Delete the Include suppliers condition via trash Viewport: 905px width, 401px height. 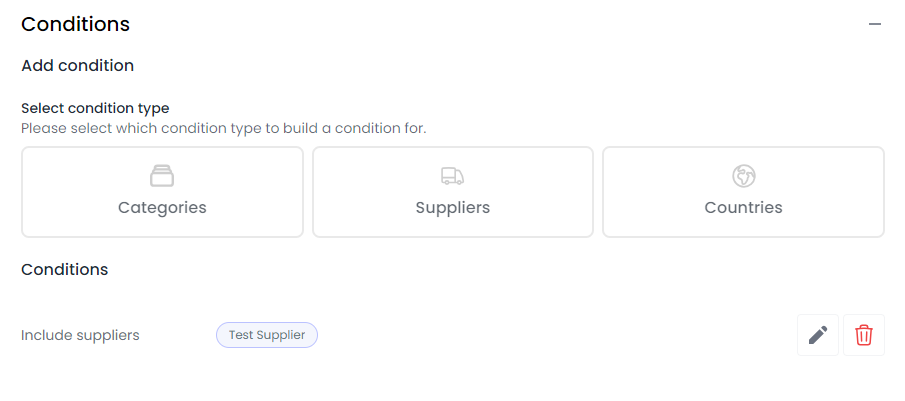(x=864, y=335)
